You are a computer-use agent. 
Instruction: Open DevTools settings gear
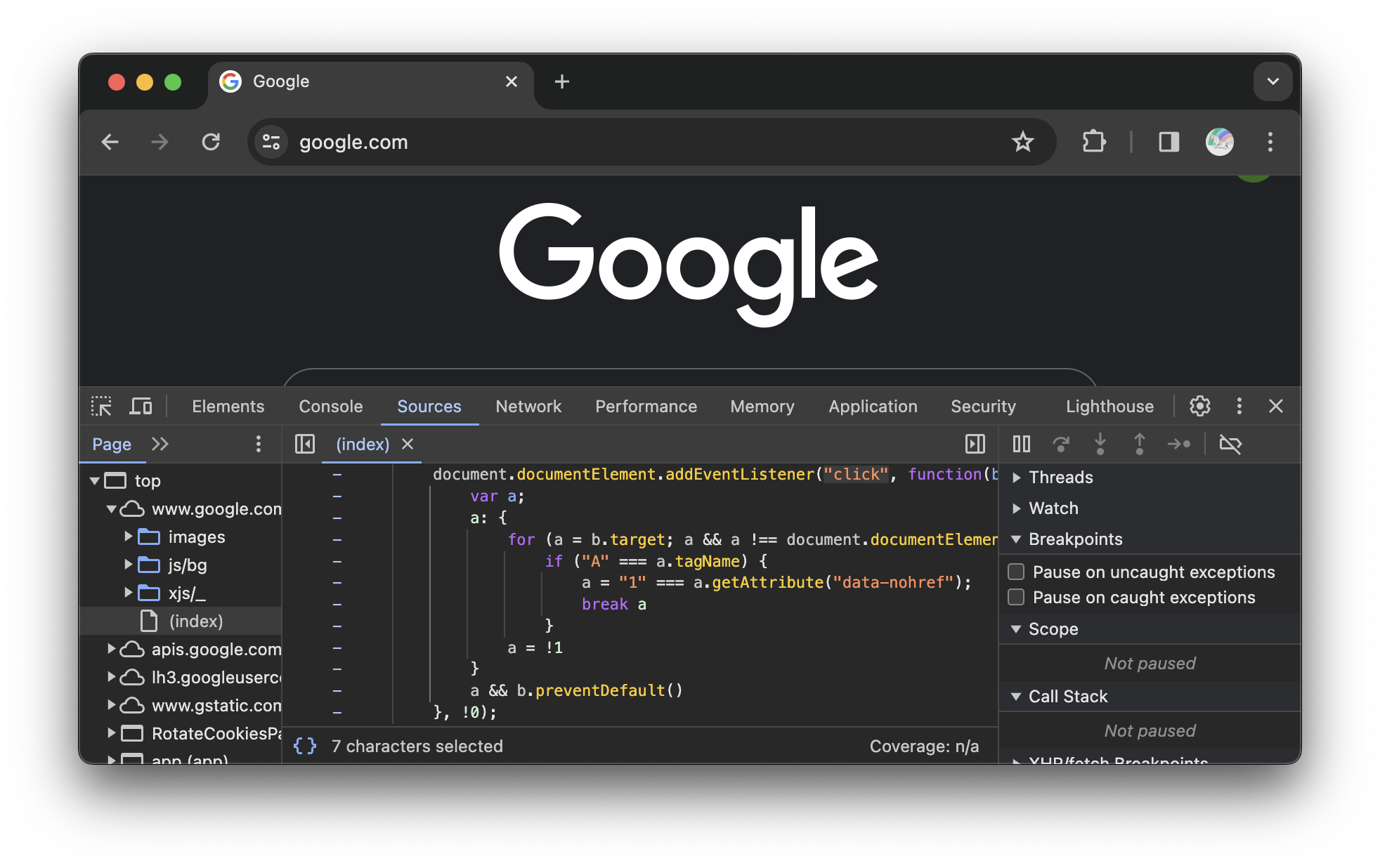tap(1200, 406)
